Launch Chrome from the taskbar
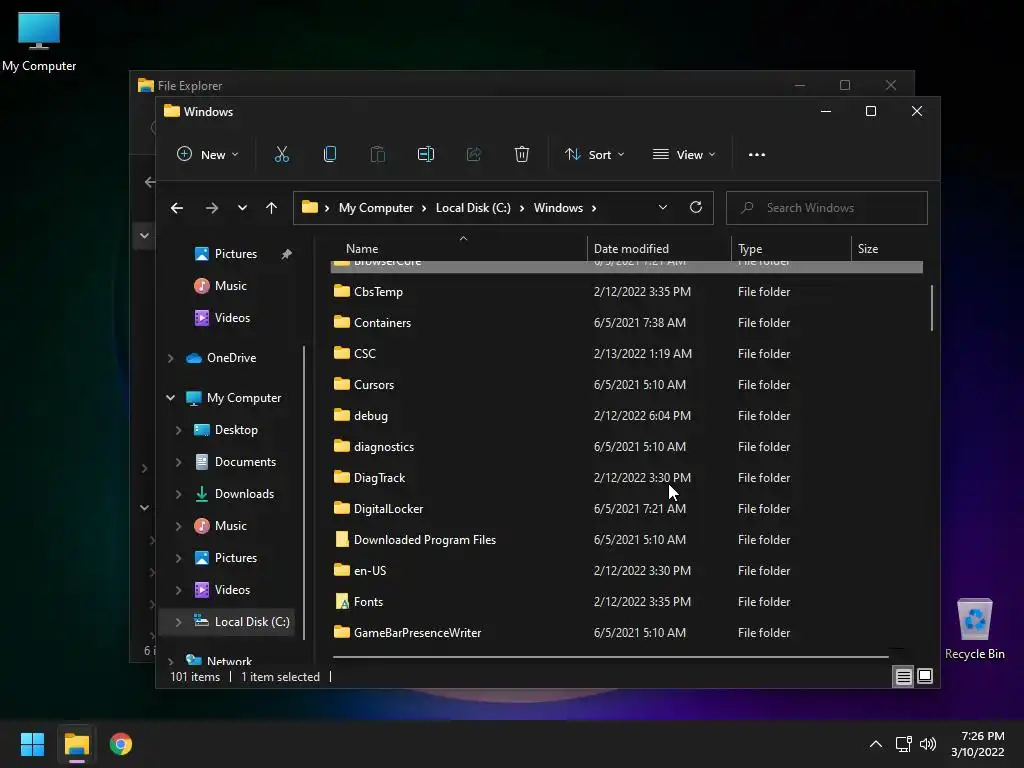This screenshot has width=1024, height=768. pyautogui.click(x=121, y=744)
